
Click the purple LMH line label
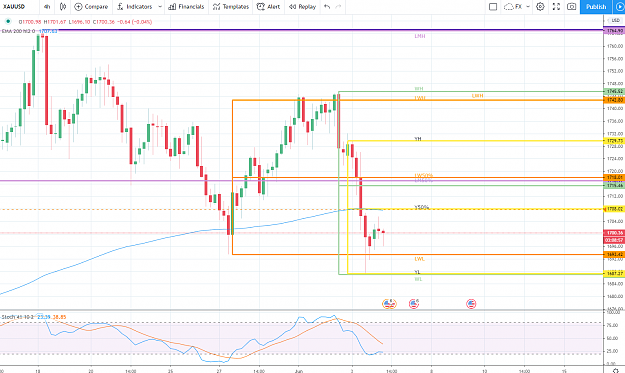coord(420,36)
